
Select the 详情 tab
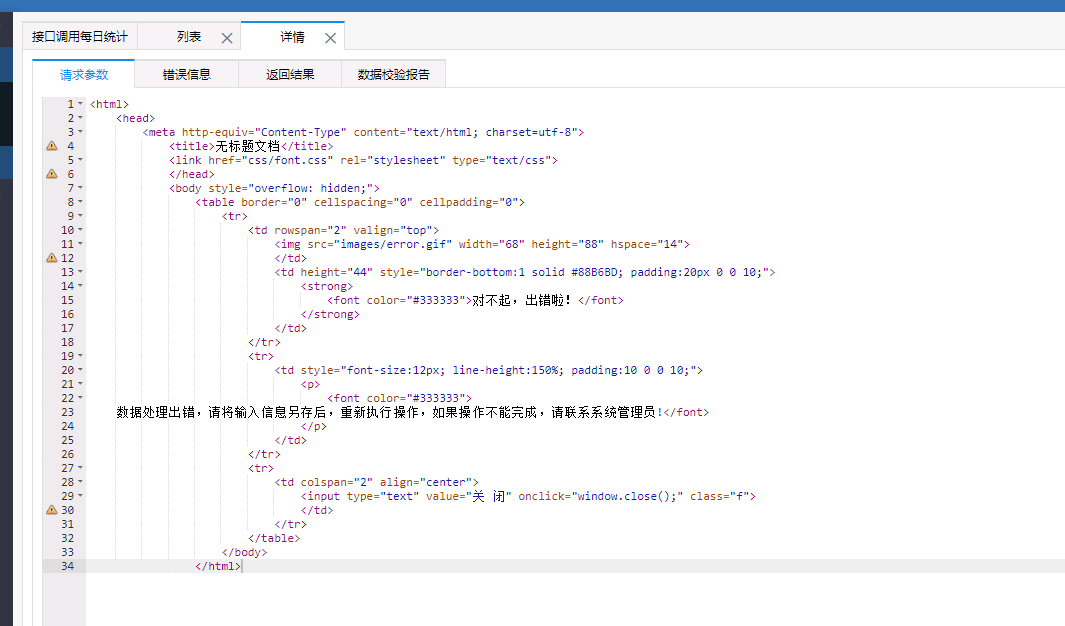[x=293, y=37]
